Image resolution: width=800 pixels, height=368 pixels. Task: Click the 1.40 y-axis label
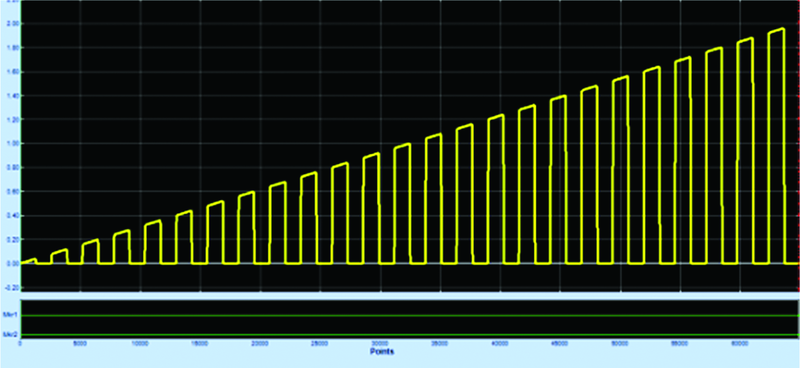tap(11, 95)
